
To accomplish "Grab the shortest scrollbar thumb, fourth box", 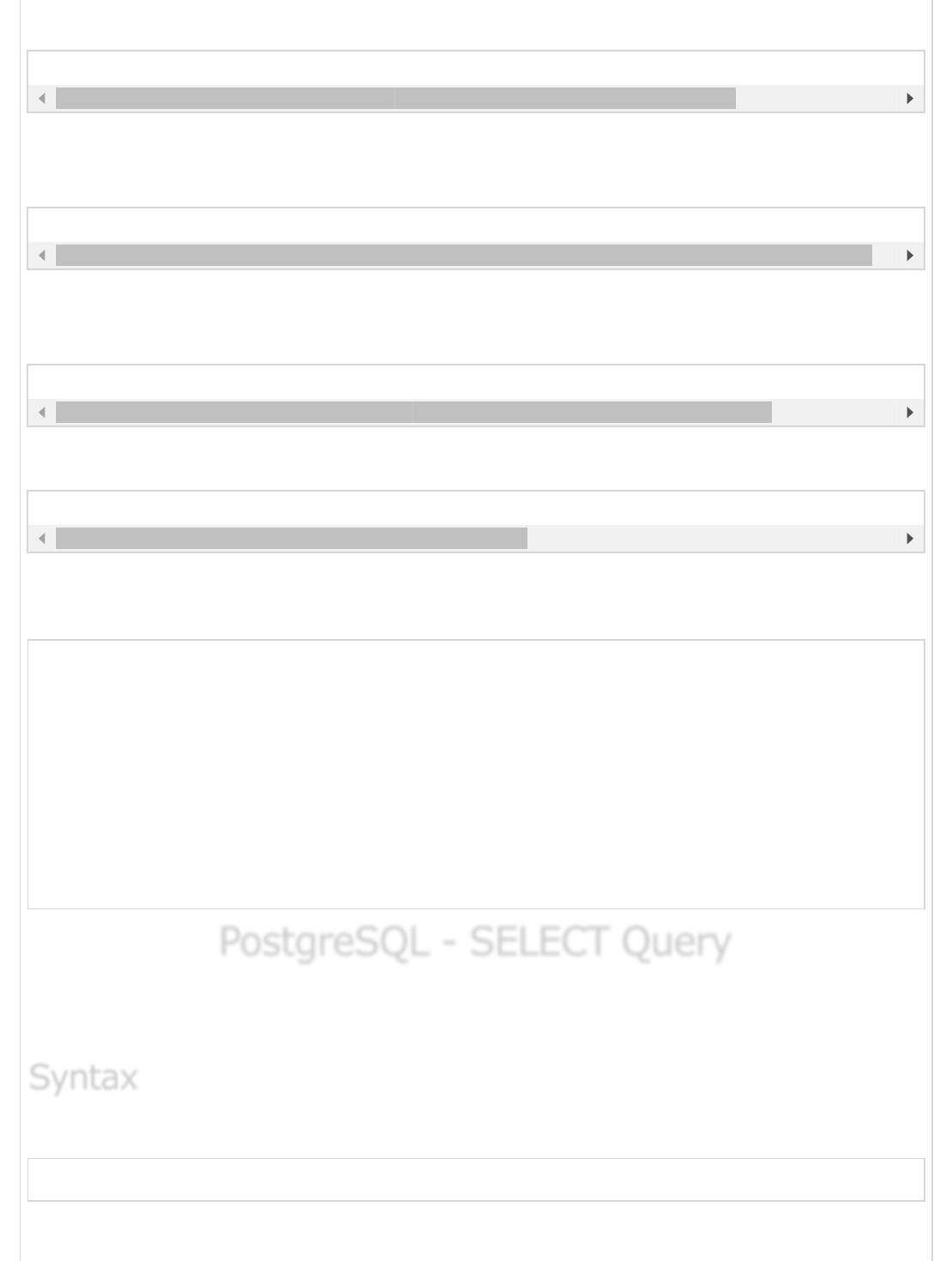I will pyautogui.click(x=292, y=539).
